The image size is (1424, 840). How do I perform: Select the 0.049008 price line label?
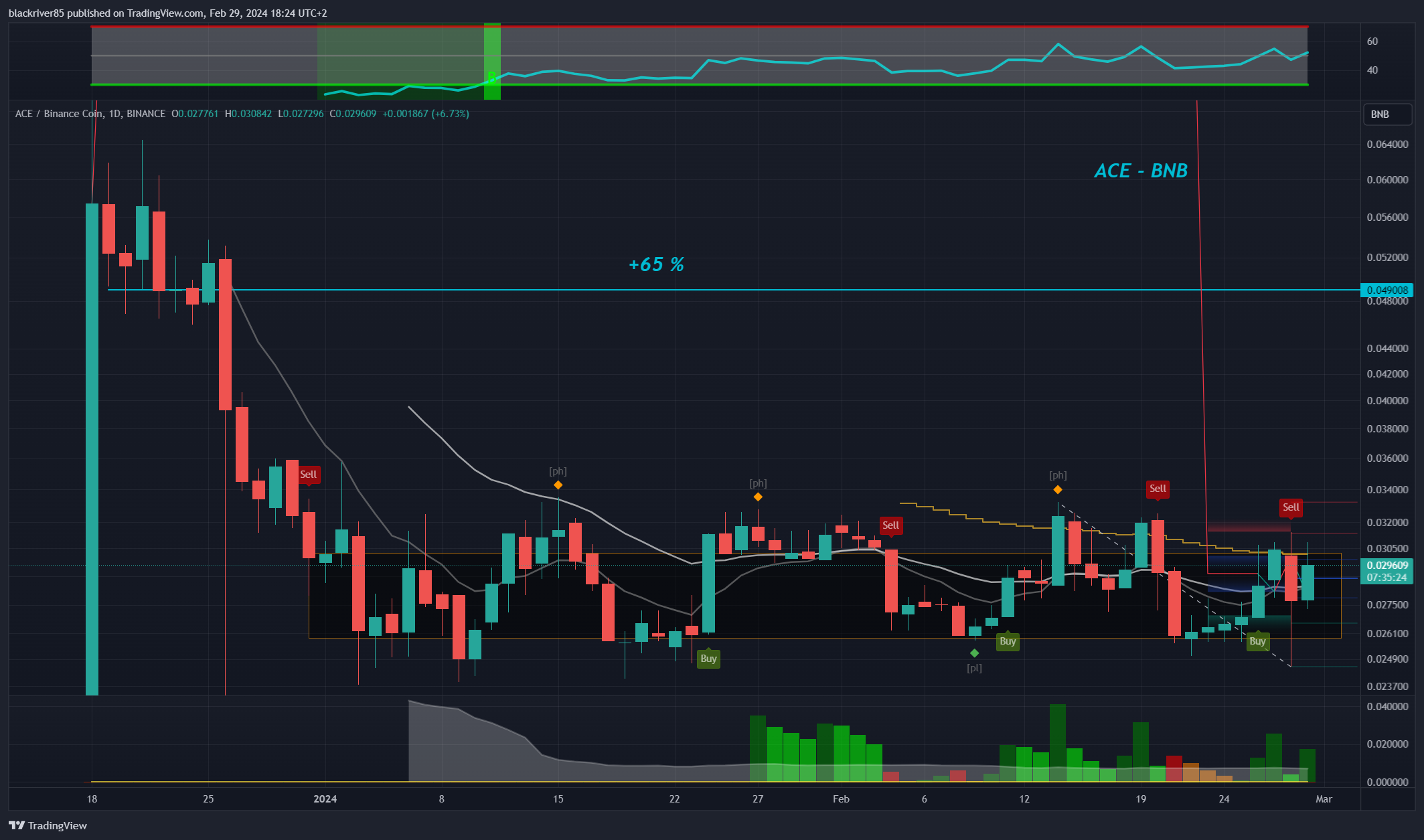tap(1387, 290)
